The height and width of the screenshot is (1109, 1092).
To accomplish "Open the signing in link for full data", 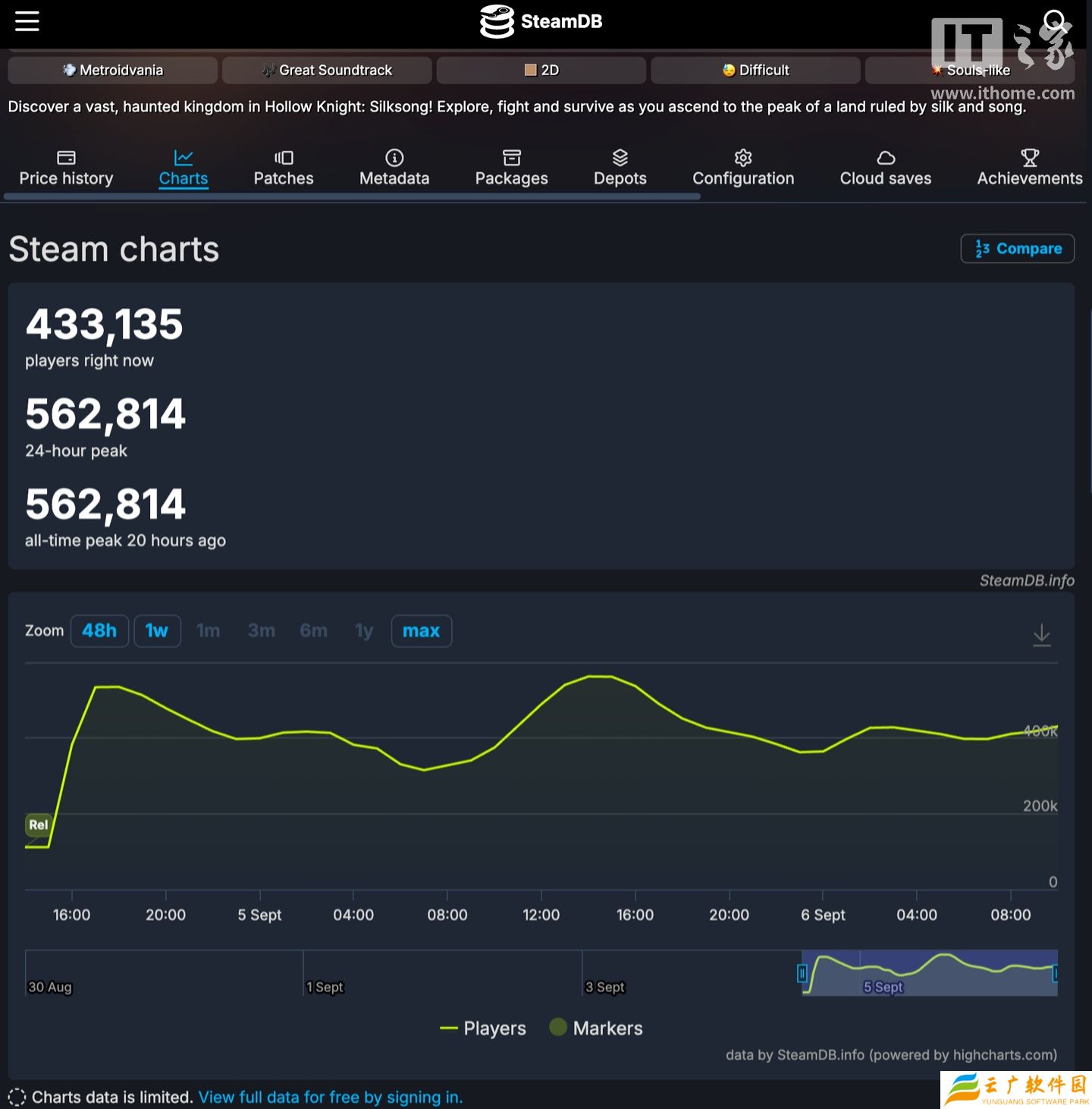I will pyautogui.click(x=331, y=1098).
